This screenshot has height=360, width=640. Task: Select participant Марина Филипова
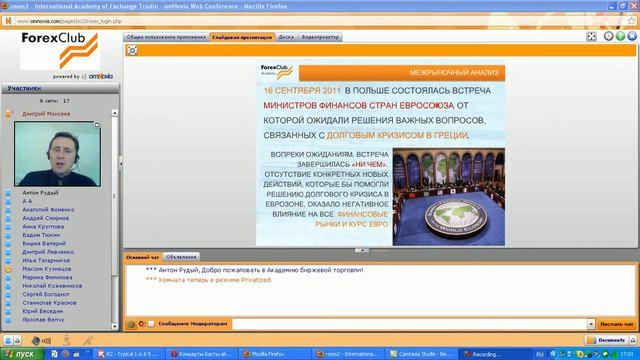pyautogui.click(x=47, y=278)
